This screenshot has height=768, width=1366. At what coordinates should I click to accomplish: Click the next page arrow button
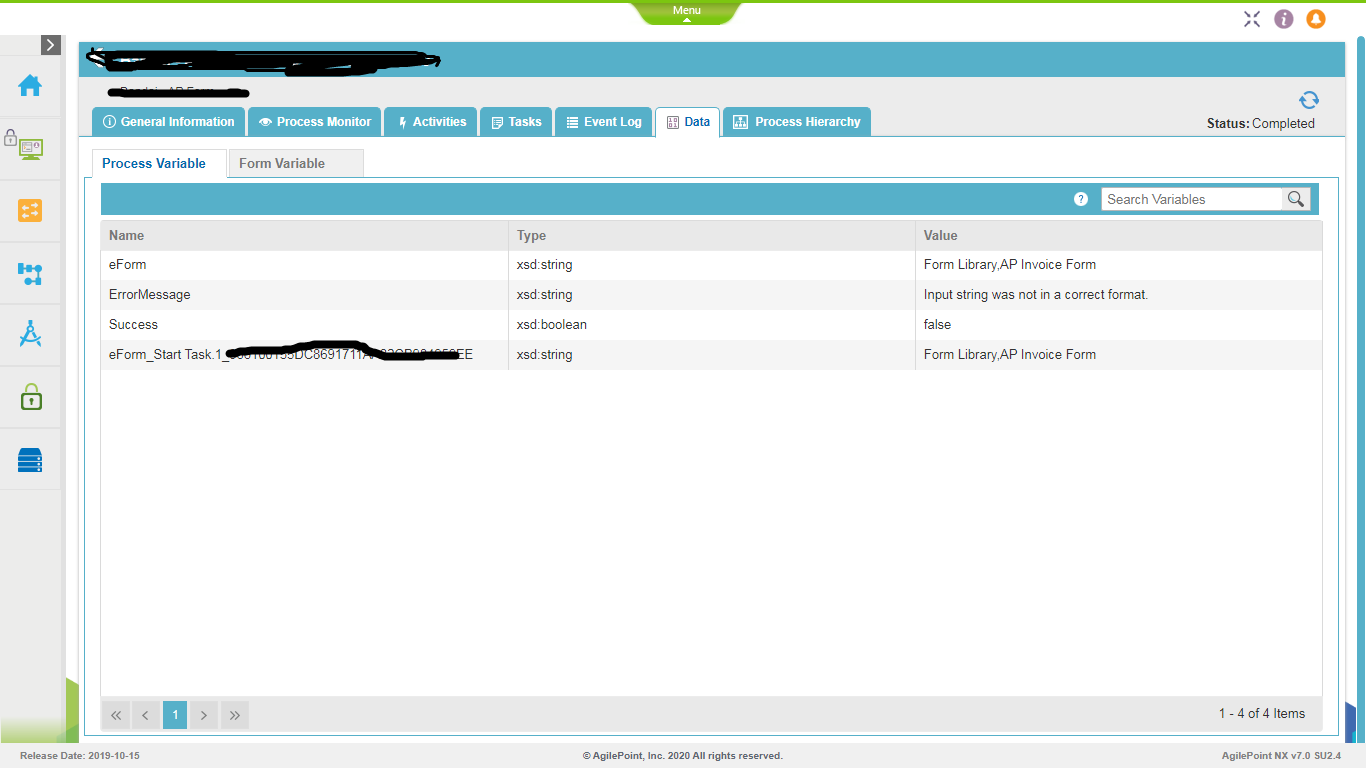point(204,715)
